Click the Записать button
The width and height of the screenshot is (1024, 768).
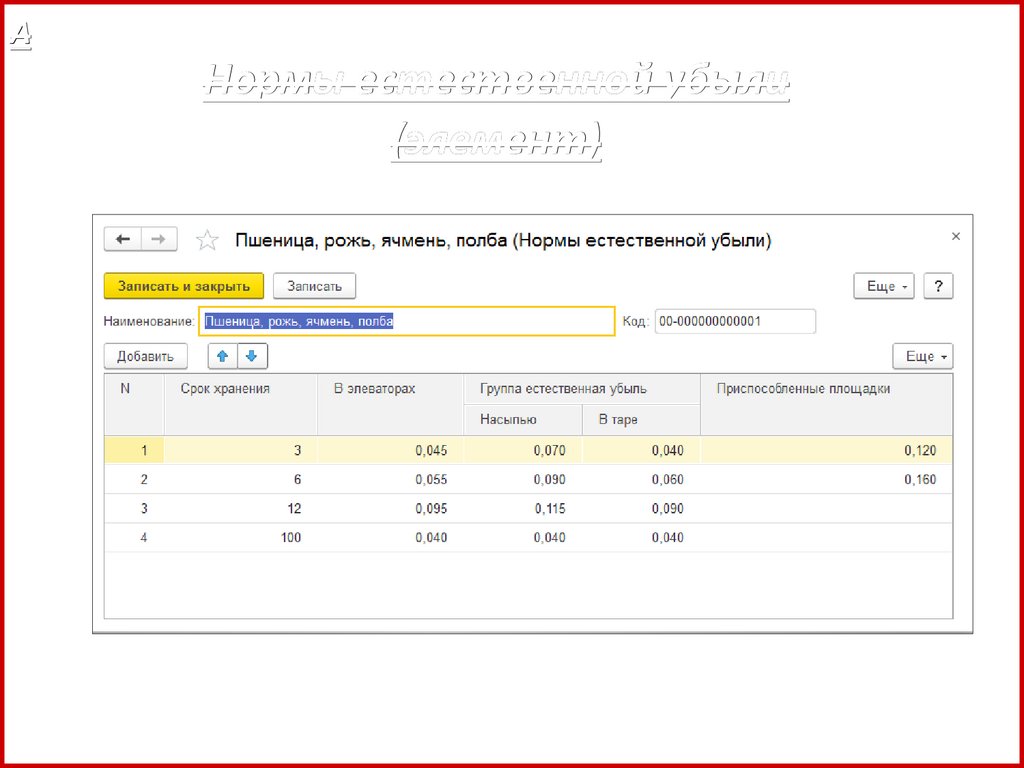[314, 286]
